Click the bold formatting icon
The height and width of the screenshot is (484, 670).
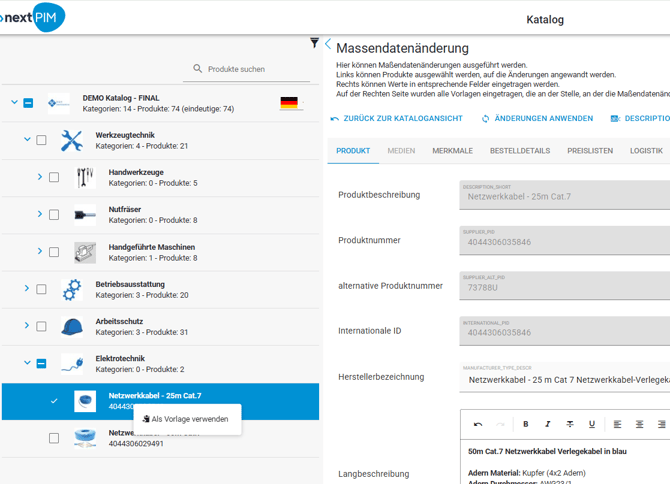coord(526,425)
